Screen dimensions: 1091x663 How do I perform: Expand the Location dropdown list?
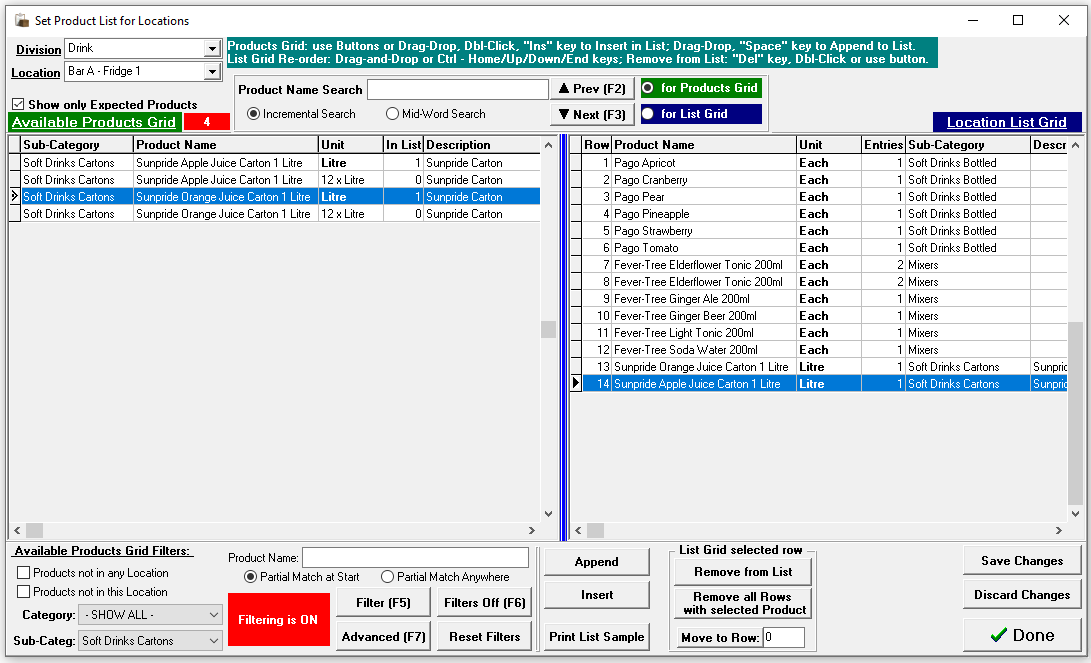click(212, 72)
